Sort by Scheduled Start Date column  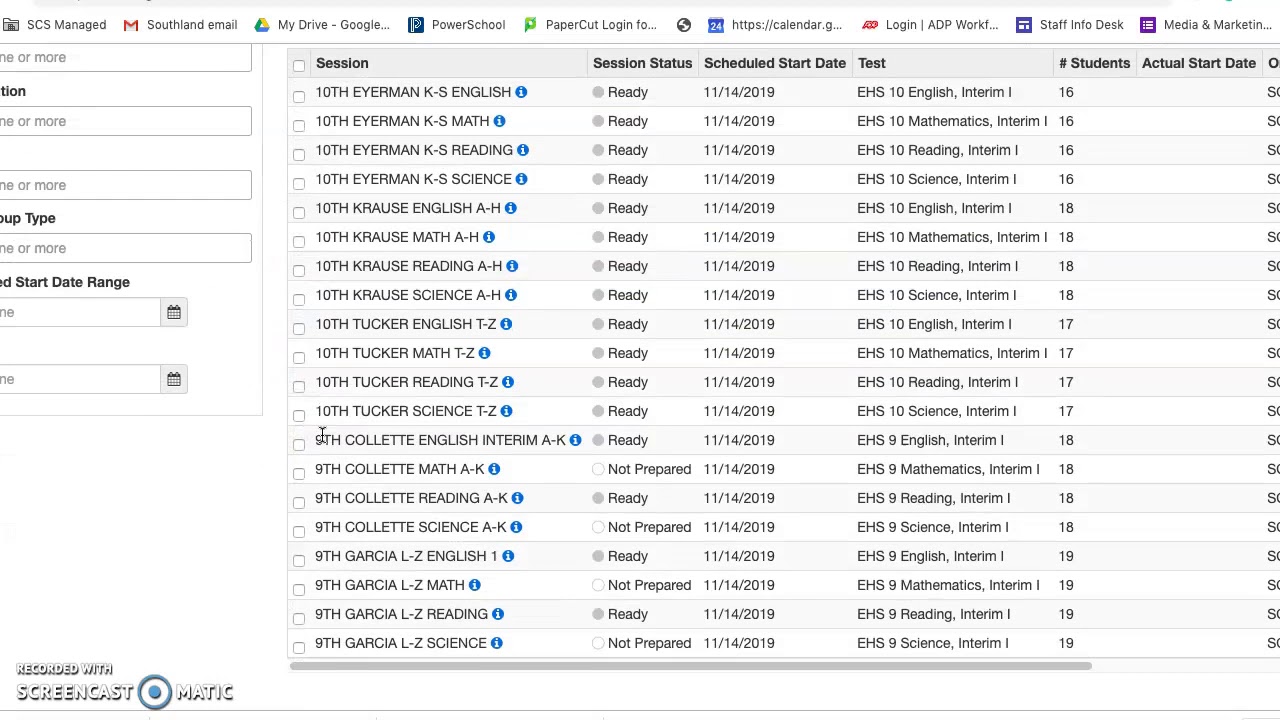tap(775, 63)
